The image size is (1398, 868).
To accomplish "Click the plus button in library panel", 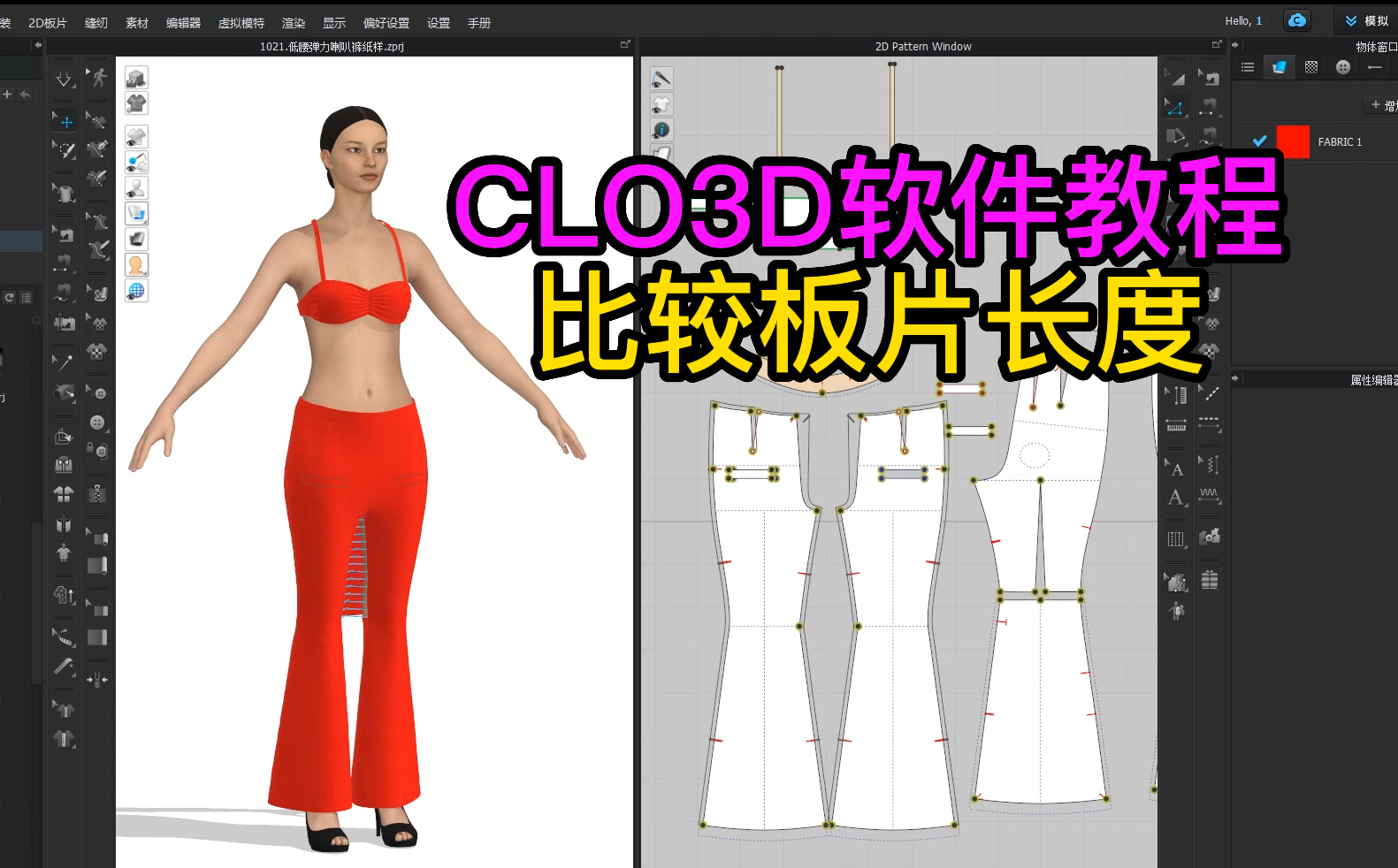I will click(x=7, y=94).
